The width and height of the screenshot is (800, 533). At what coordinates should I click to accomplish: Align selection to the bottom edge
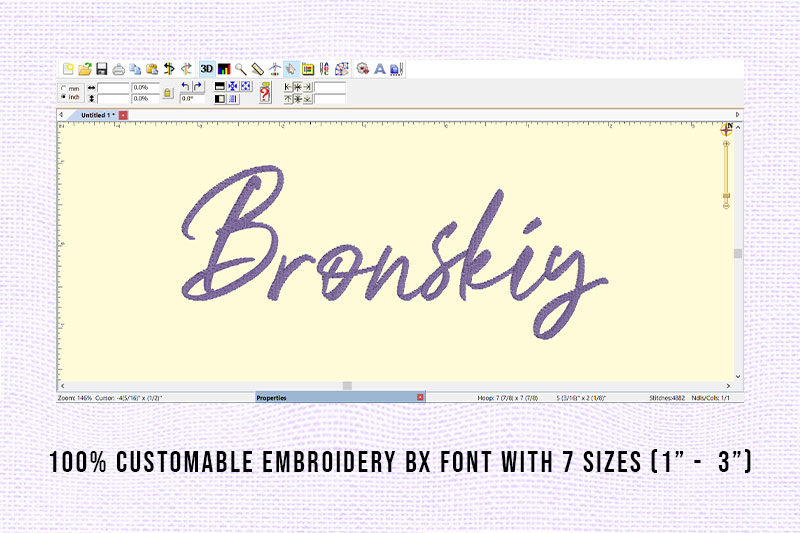coord(308,99)
